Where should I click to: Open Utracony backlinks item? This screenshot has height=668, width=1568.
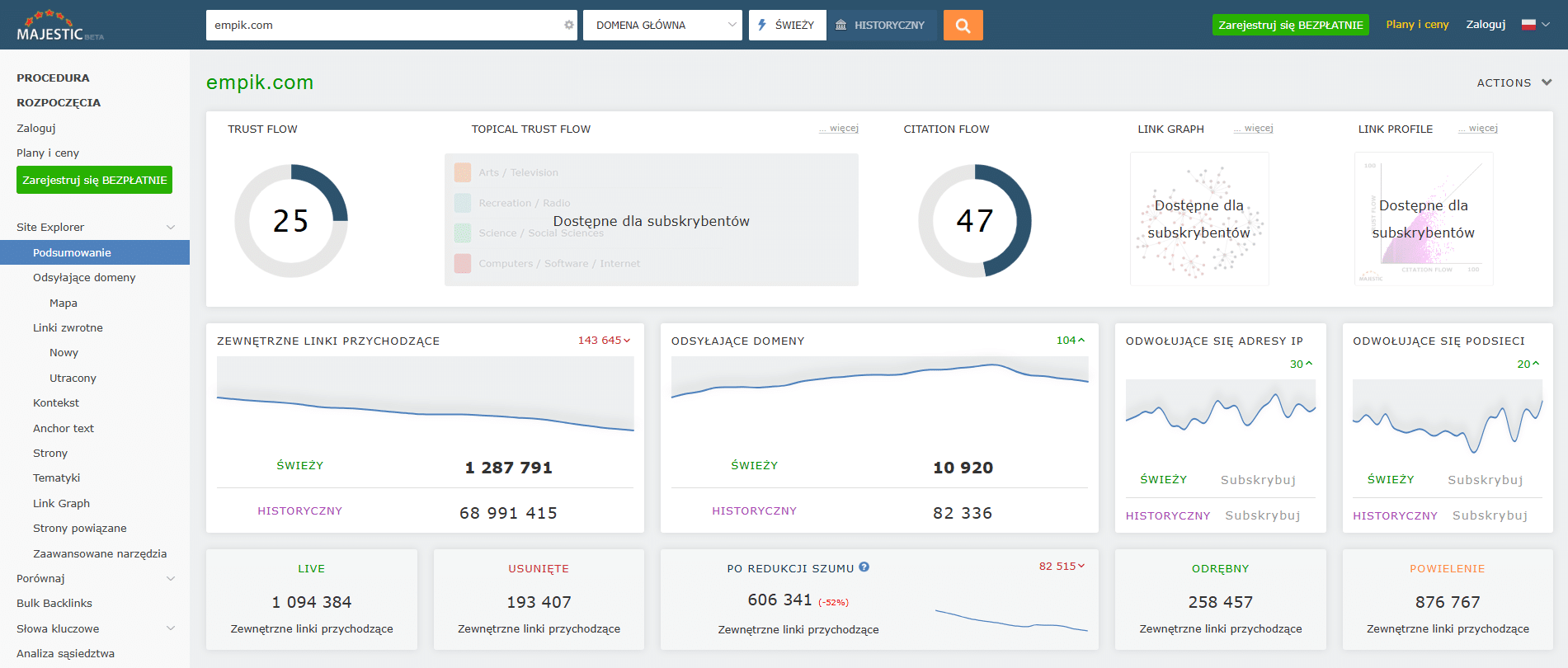click(x=73, y=378)
